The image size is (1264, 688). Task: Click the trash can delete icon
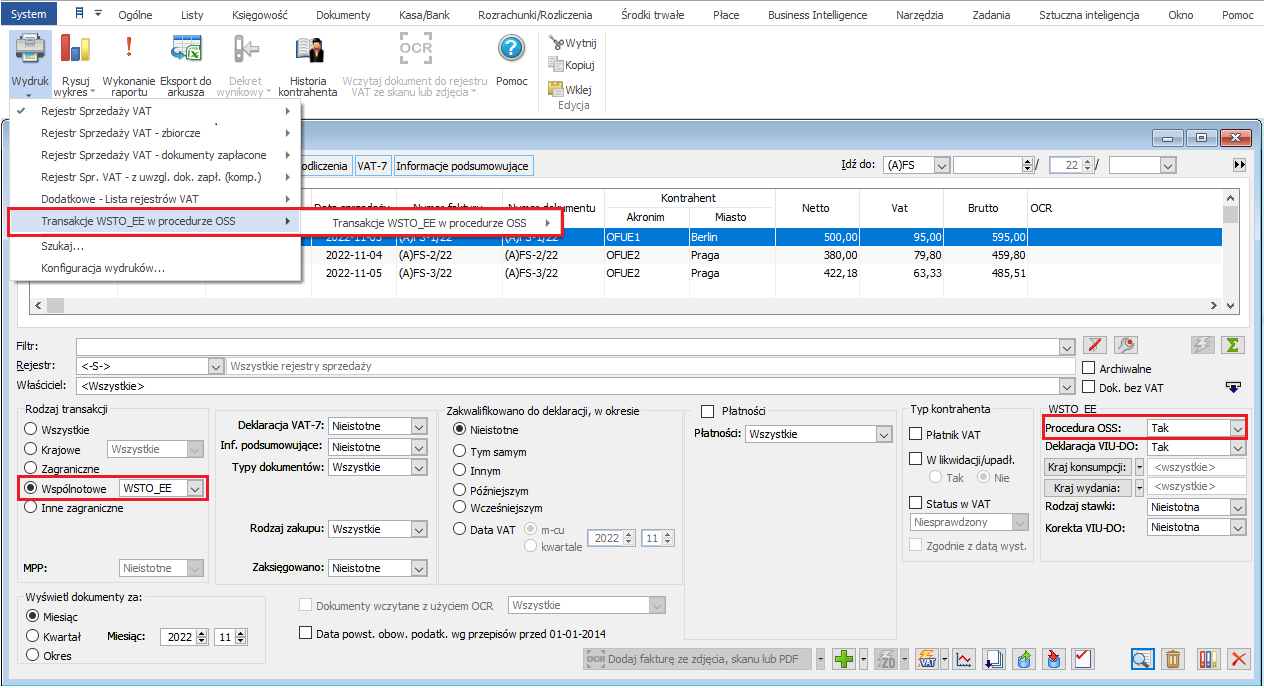pyautogui.click(x=1174, y=659)
